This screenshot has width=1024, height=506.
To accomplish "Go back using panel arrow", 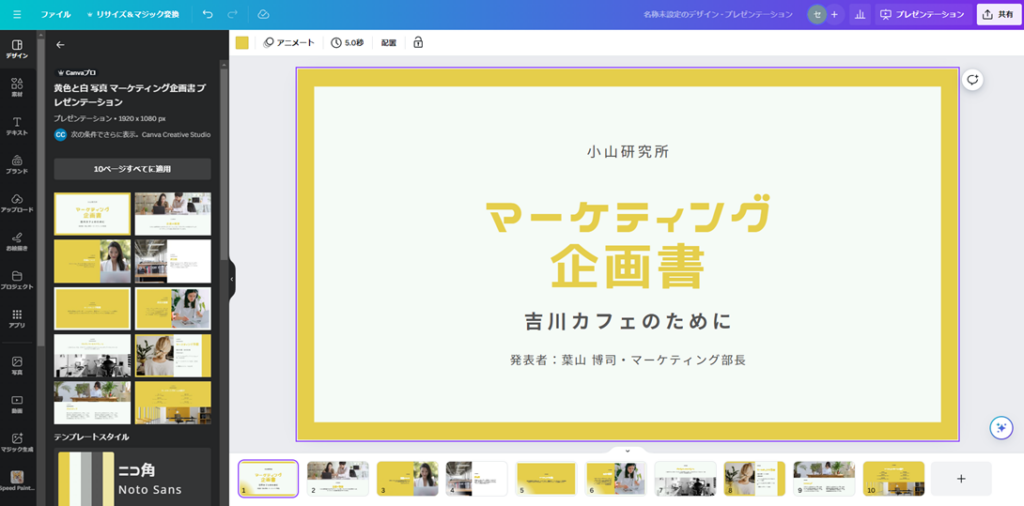I will coord(60,45).
